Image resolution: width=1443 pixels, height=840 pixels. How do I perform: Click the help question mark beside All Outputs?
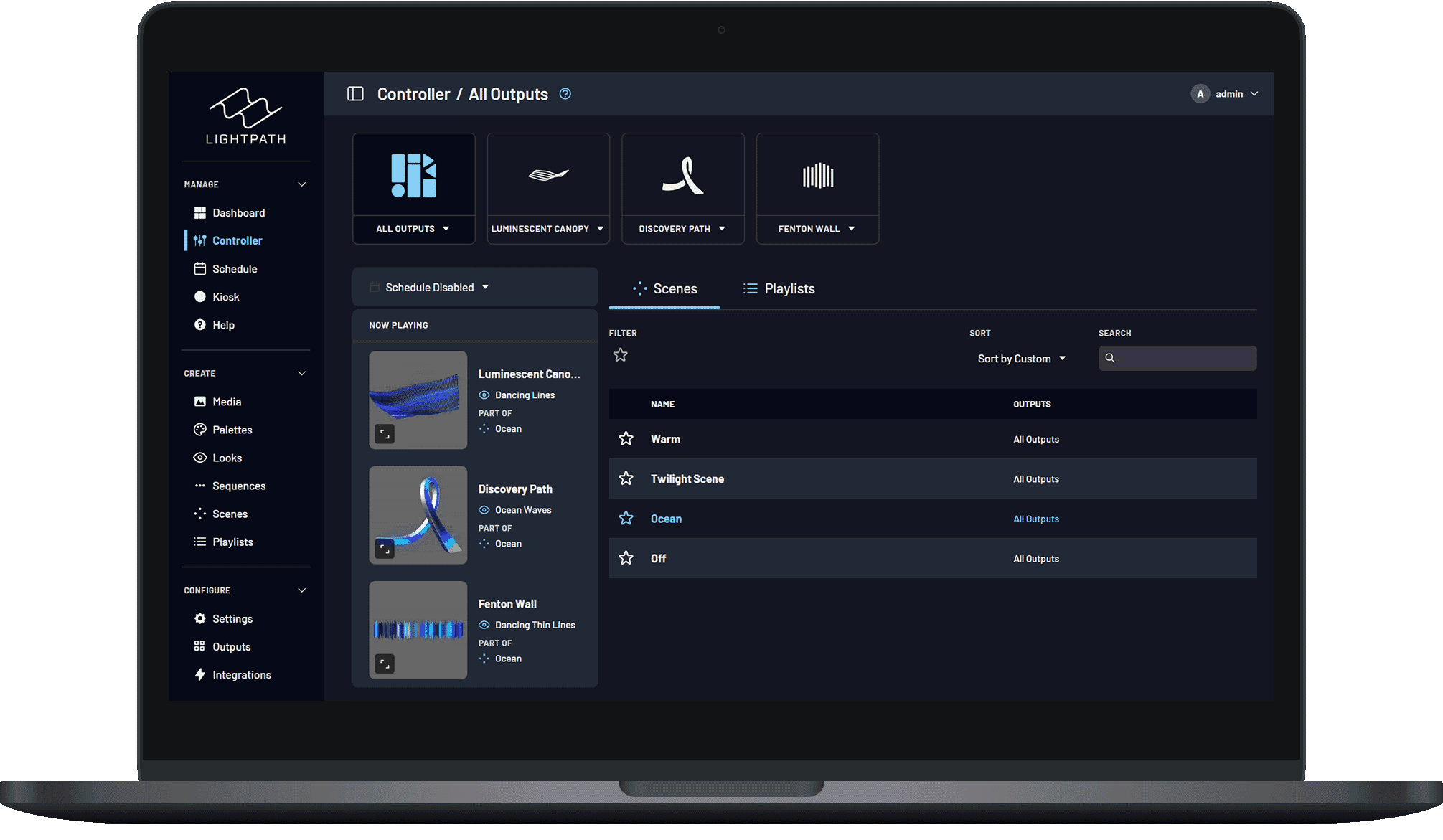click(565, 94)
